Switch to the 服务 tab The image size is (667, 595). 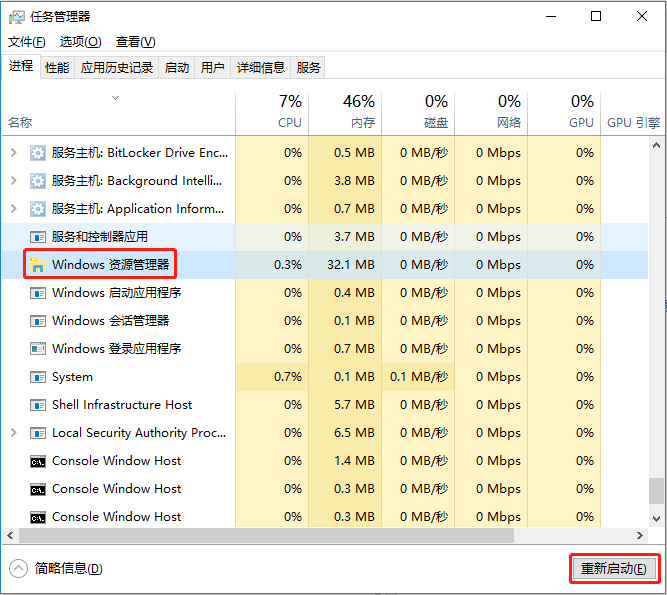tap(308, 68)
